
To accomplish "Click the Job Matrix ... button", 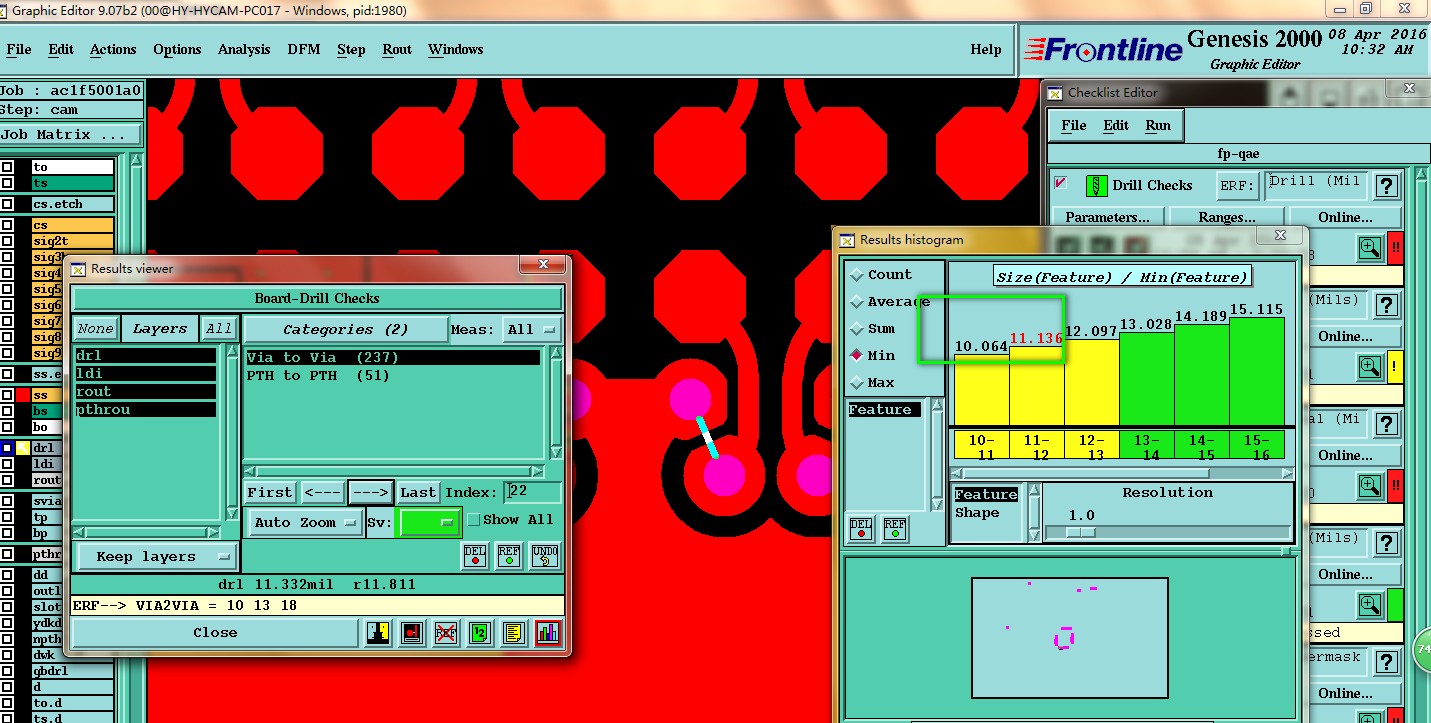I will (70, 134).
